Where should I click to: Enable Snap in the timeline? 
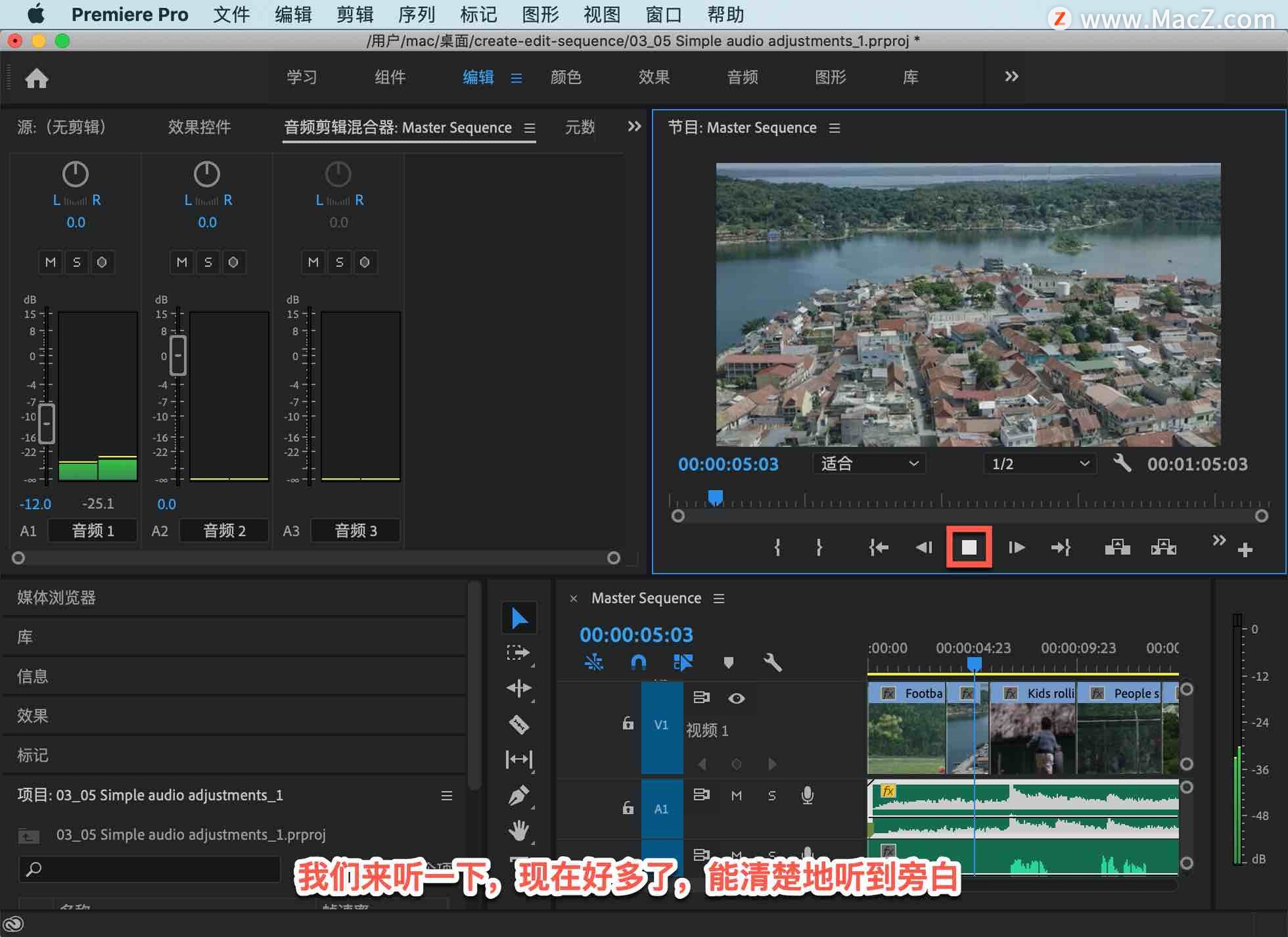[x=638, y=663]
